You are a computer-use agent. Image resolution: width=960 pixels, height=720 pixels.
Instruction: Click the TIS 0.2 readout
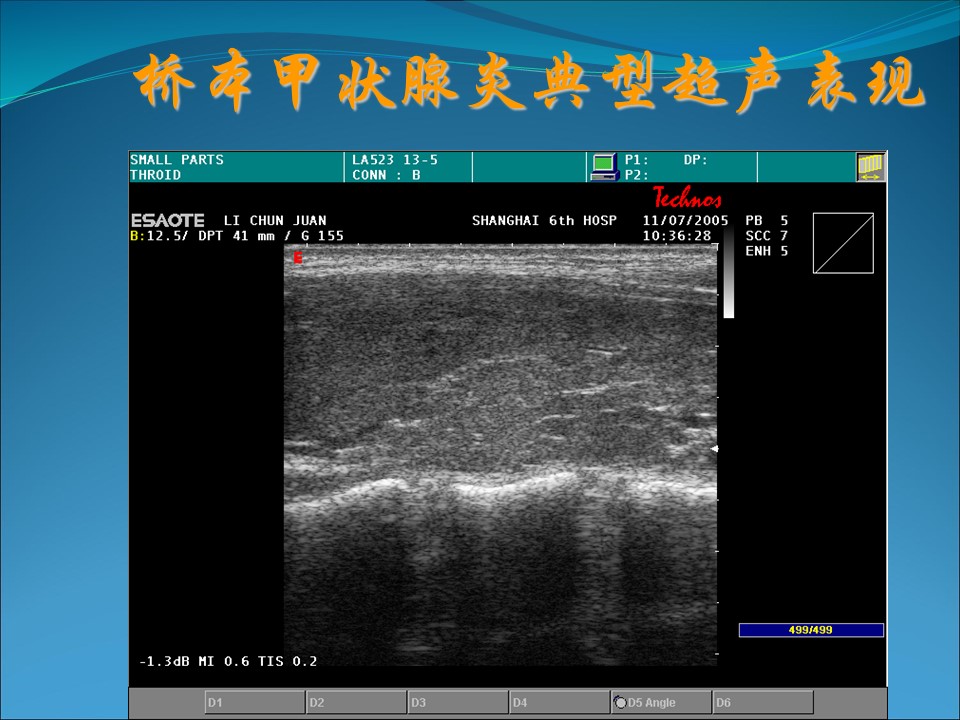[287, 661]
